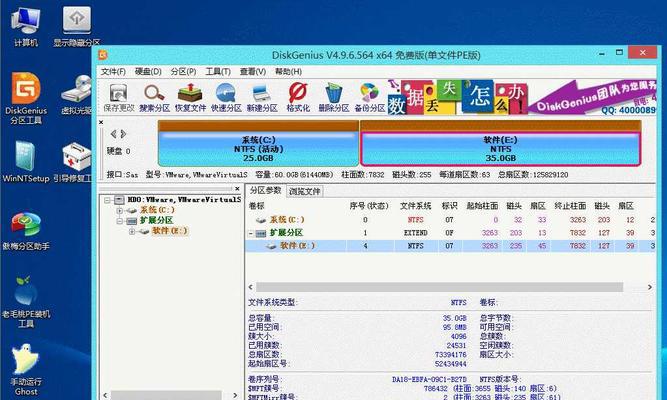Select 软件(E:) row in partition table
Image resolution: width=667 pixels, height=400 pixels.
point(450,246)
